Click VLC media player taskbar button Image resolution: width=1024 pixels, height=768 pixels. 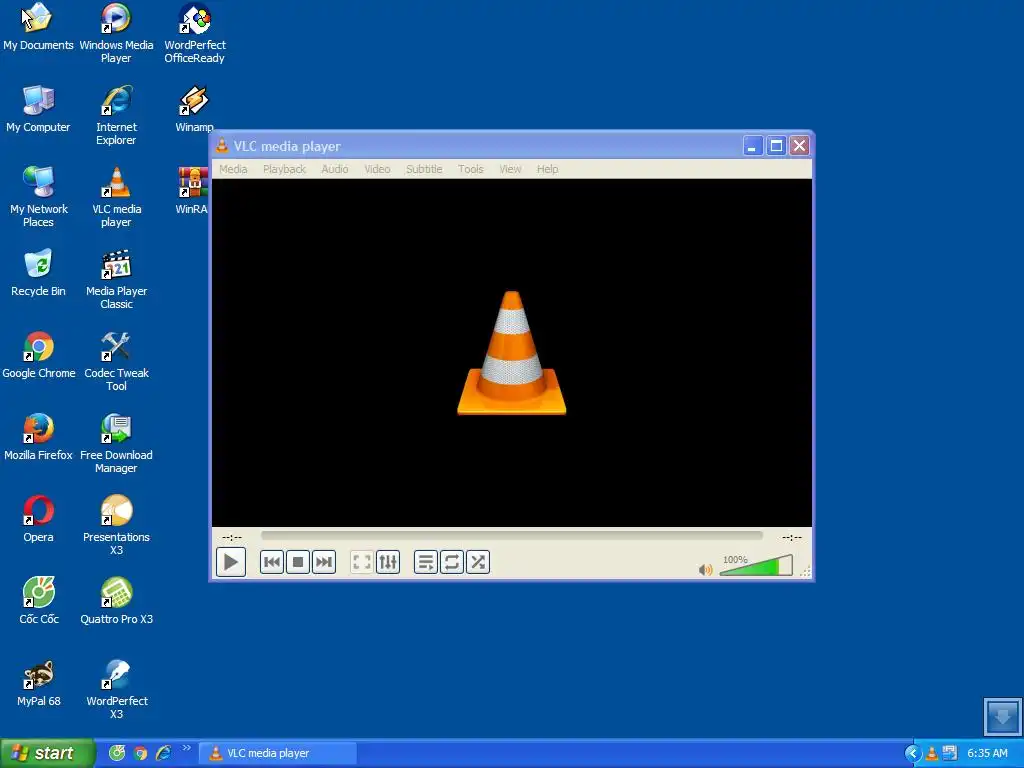[x=278, y=753]
